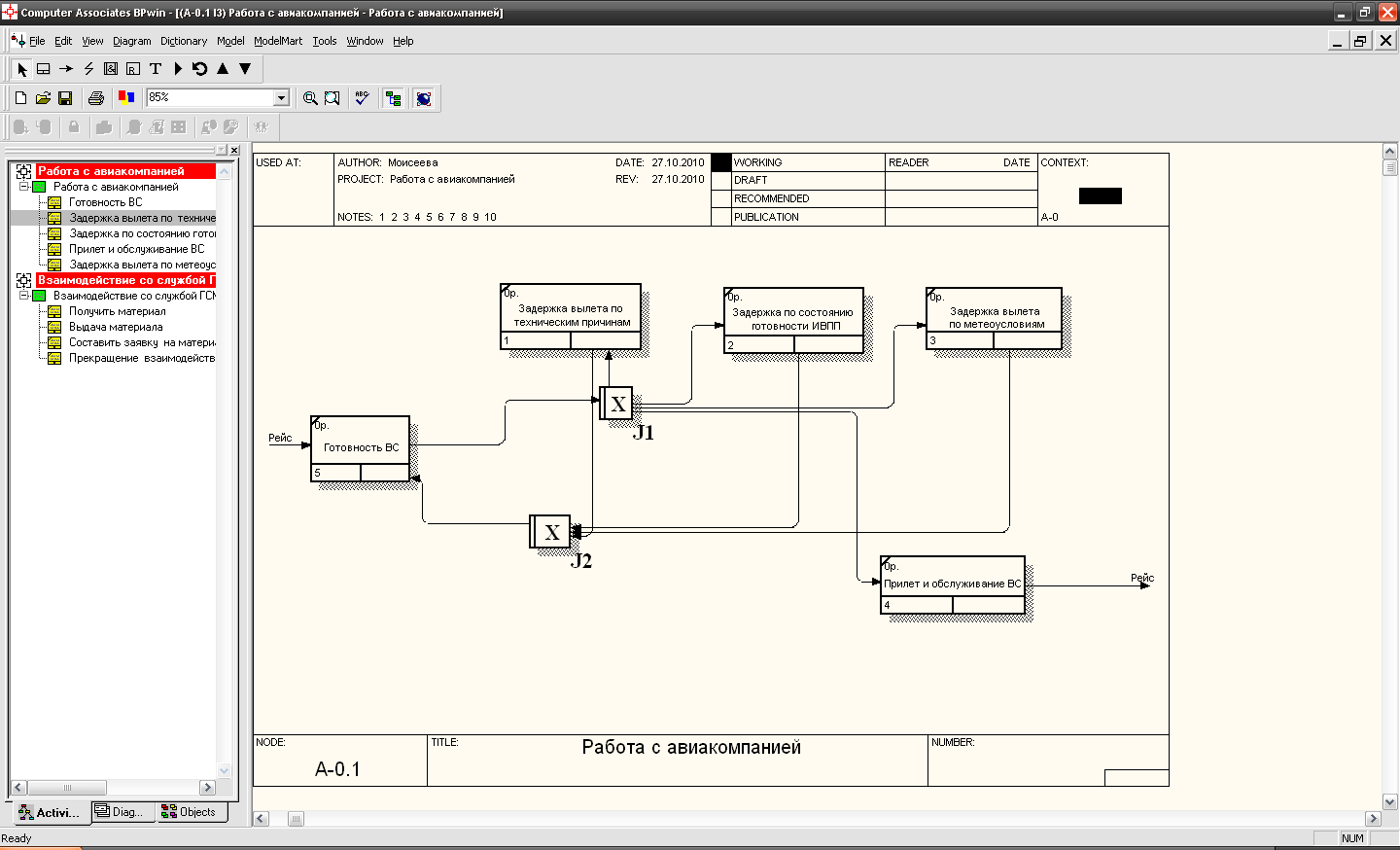
Task: Open the color palette editor icon
Action: [x=125, y=97]
